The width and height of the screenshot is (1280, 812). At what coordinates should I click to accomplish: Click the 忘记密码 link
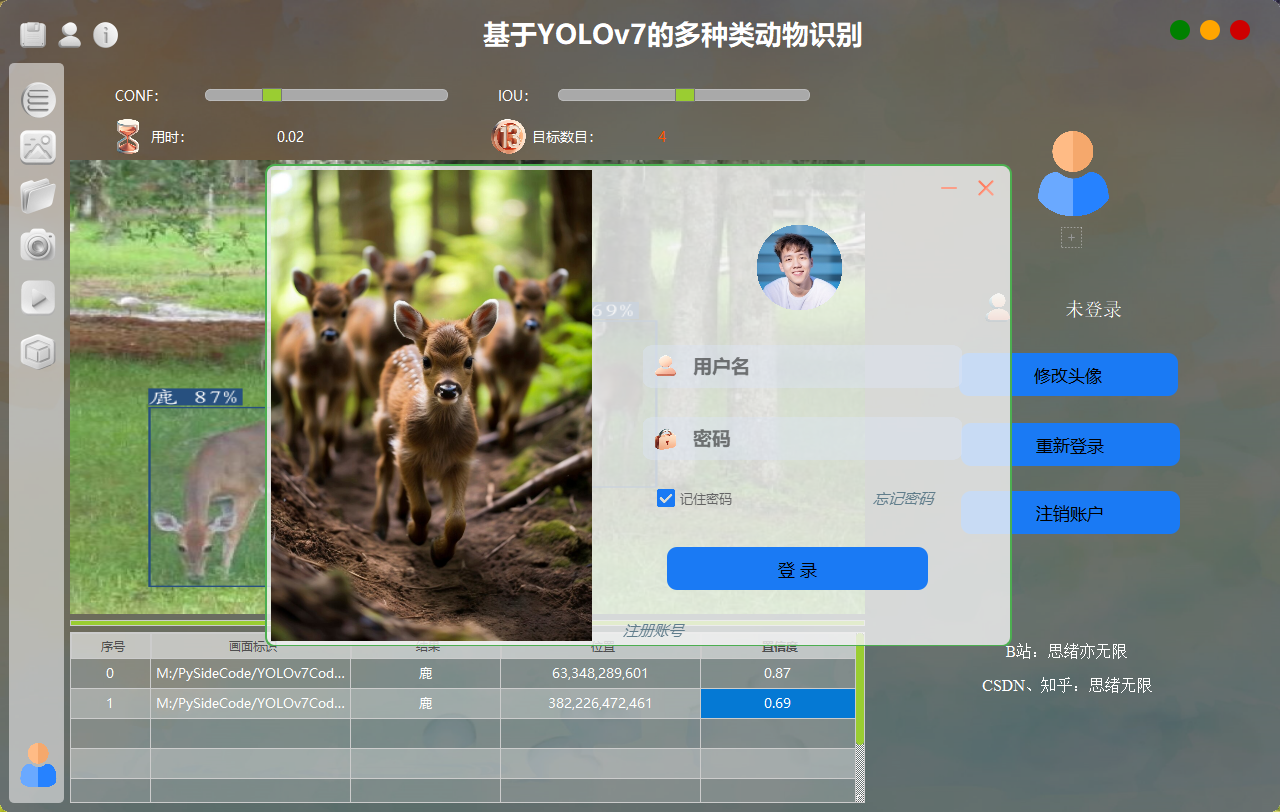(x=903, y=498)
